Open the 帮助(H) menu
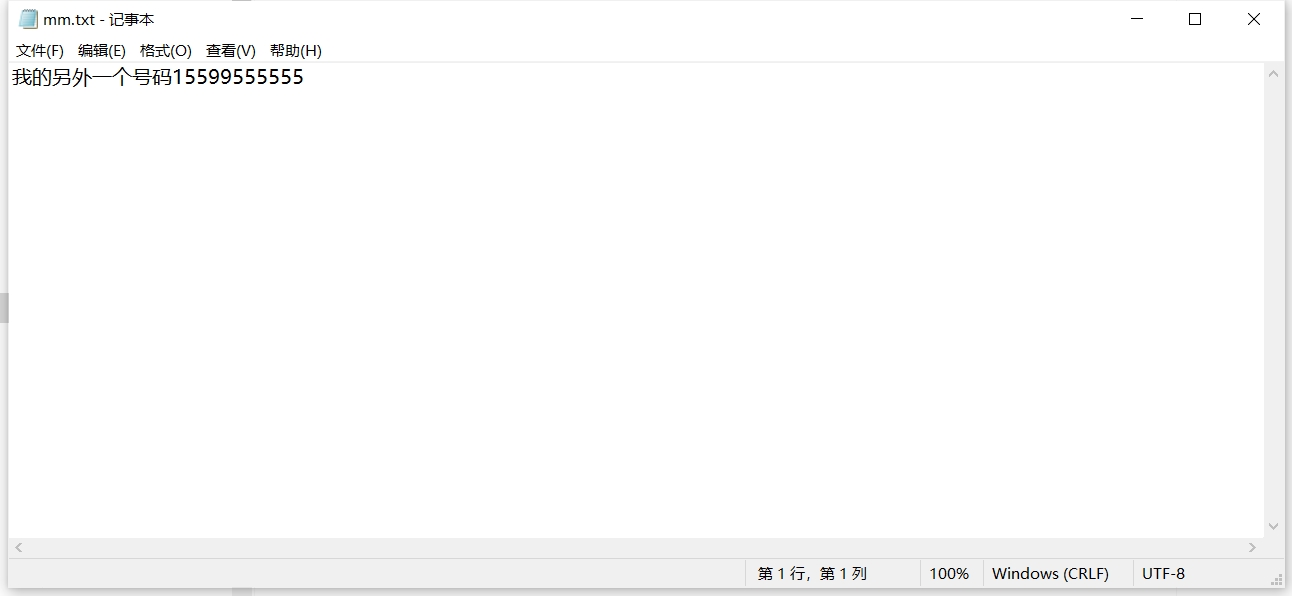This screenshot has width=1292, height=596. click(296, 50)
